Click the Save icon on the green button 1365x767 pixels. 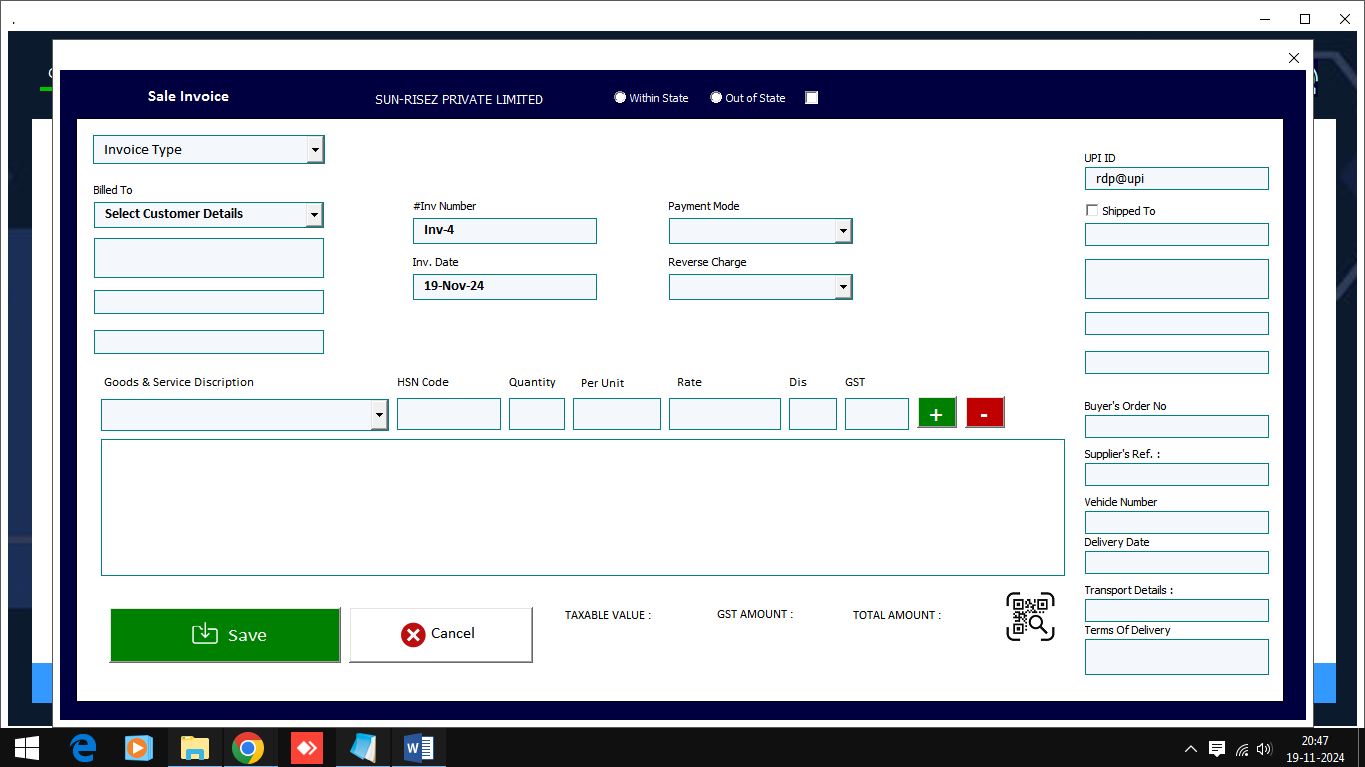[205, 634]
